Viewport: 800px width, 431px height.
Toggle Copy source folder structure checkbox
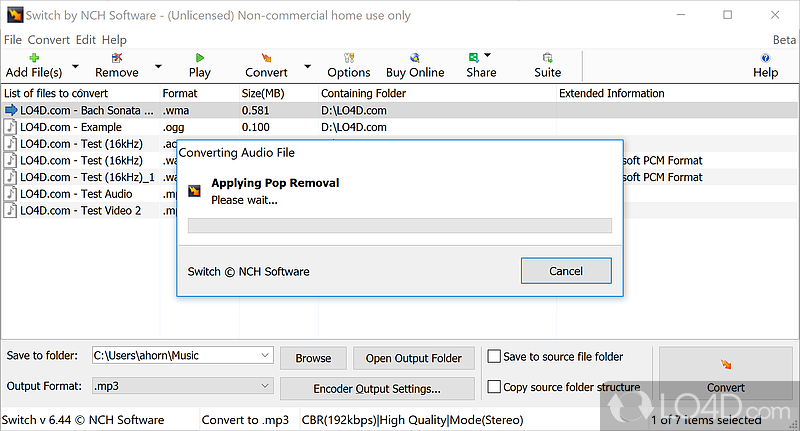point(494,387)
